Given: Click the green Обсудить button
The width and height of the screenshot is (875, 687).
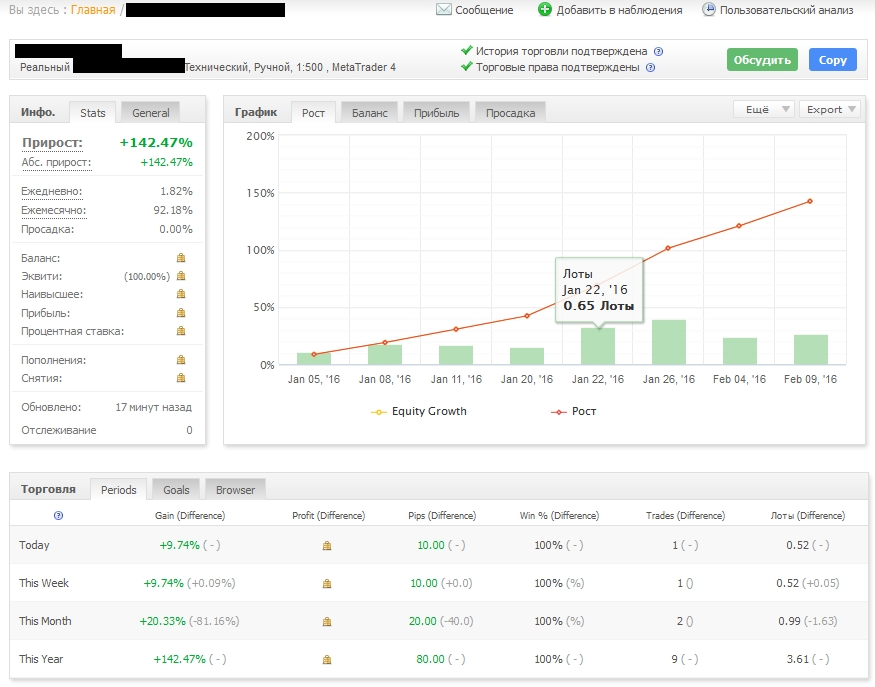Looking at the screenshot, I should pyautogui.click(x=762, y=60).
